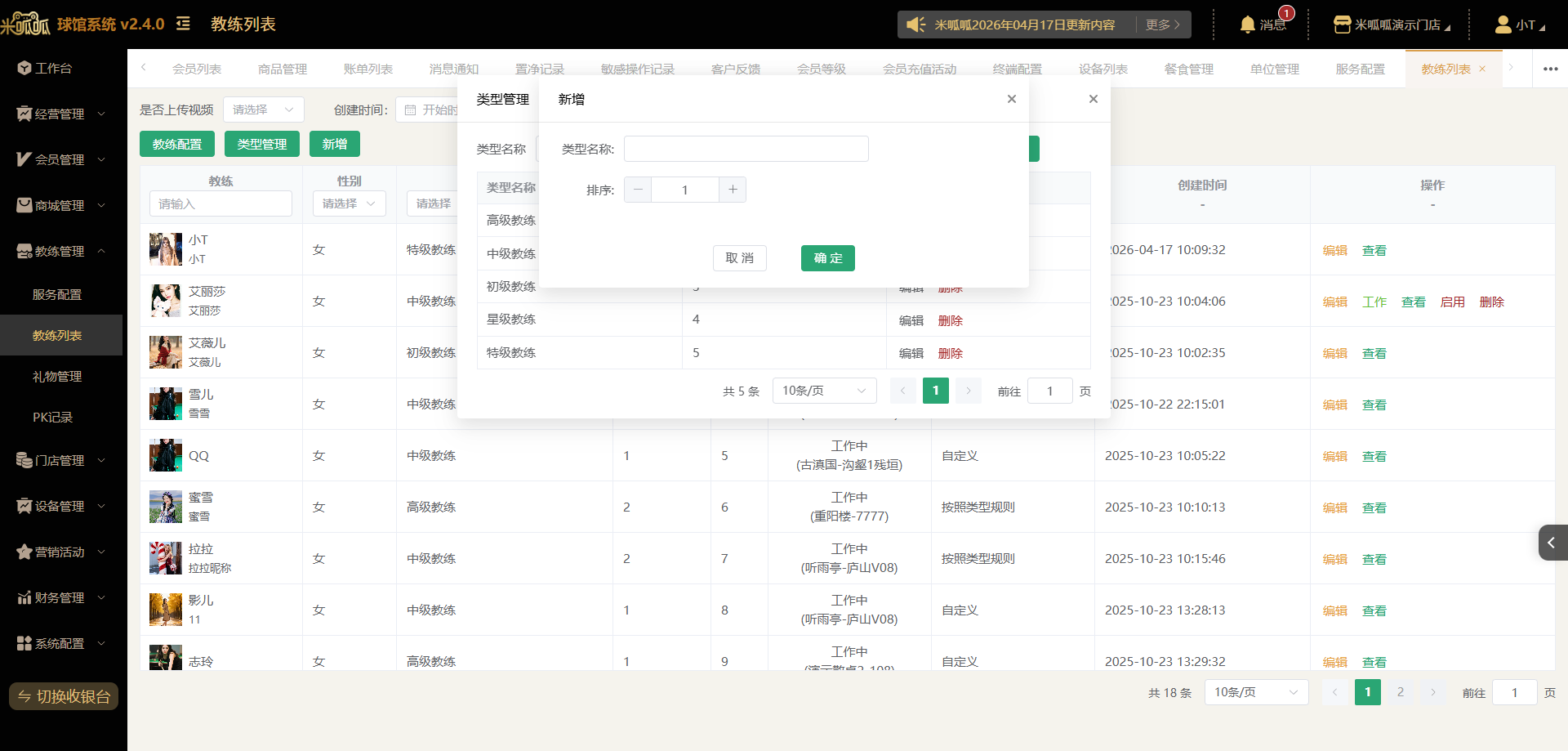Screen dimensions: 1568x751
Task: Expand 设备管理 sidebar menu
Action: [x=61, y=506]
